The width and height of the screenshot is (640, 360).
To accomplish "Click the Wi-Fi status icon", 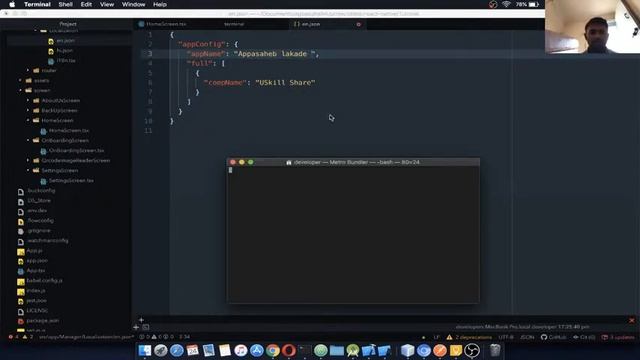I will point(506,4).
